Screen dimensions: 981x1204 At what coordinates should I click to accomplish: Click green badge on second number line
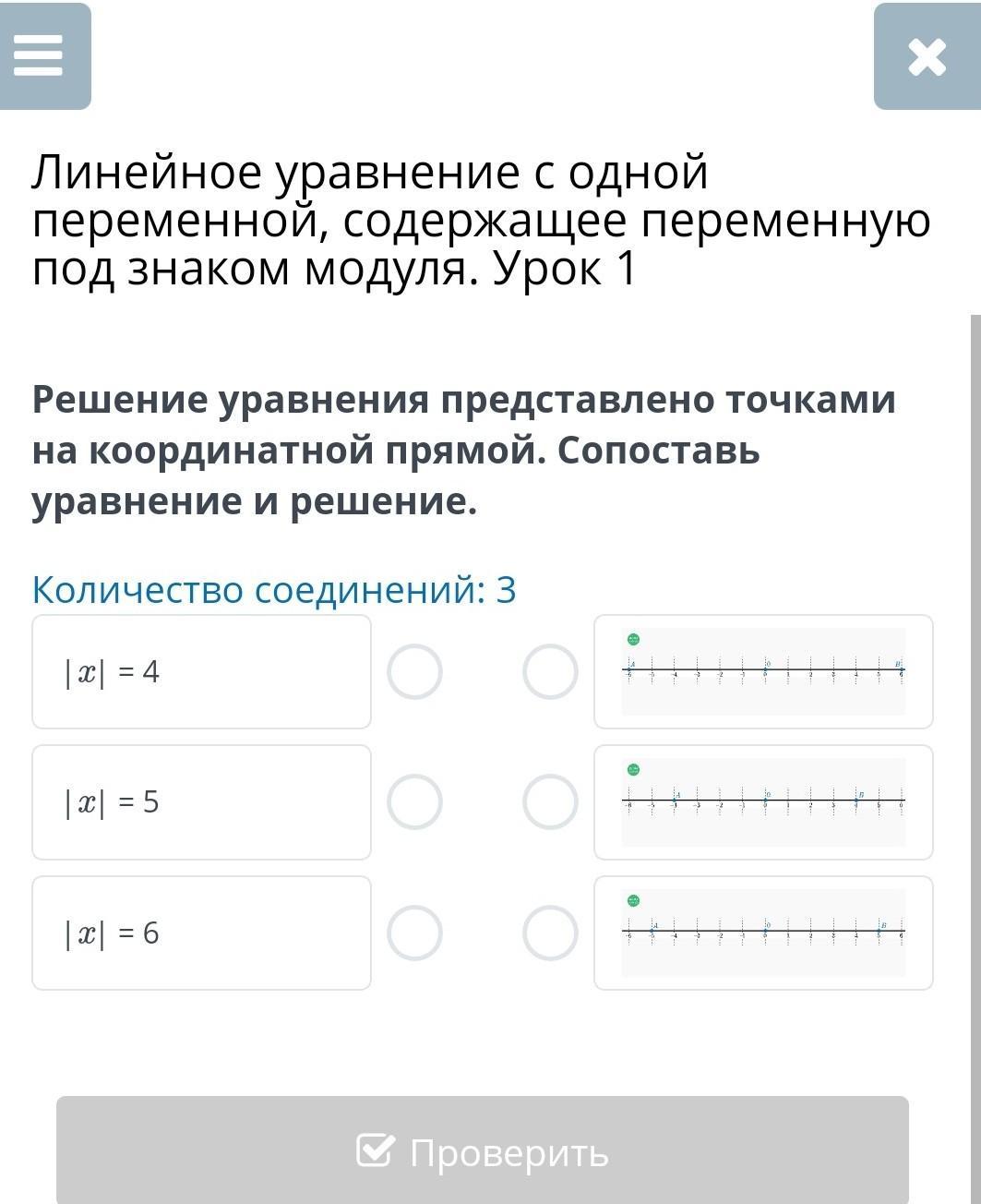(x=633, y=769)
